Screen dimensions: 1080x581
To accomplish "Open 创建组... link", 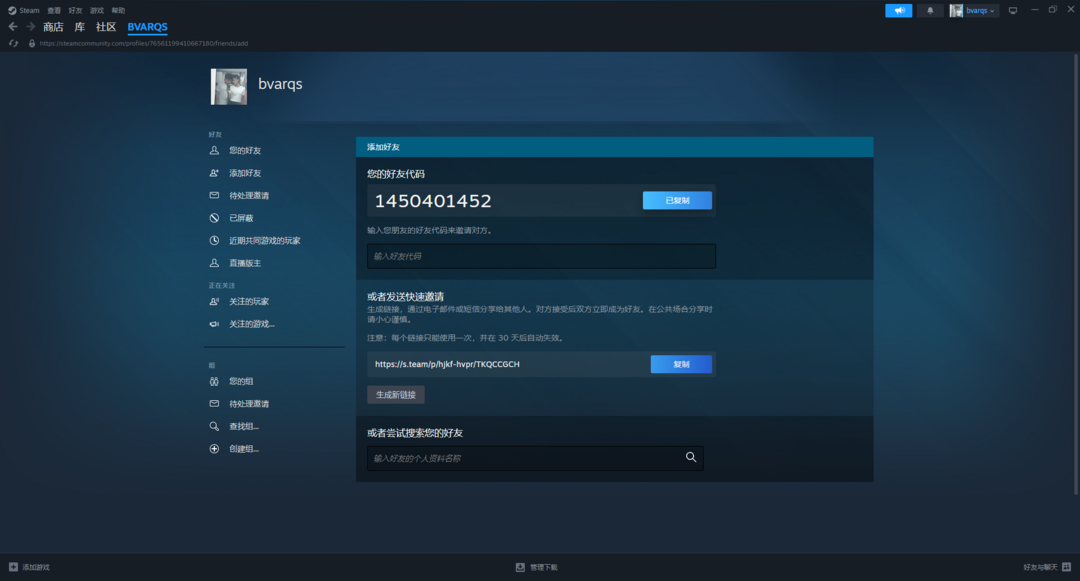I will (x=244, y=449).
